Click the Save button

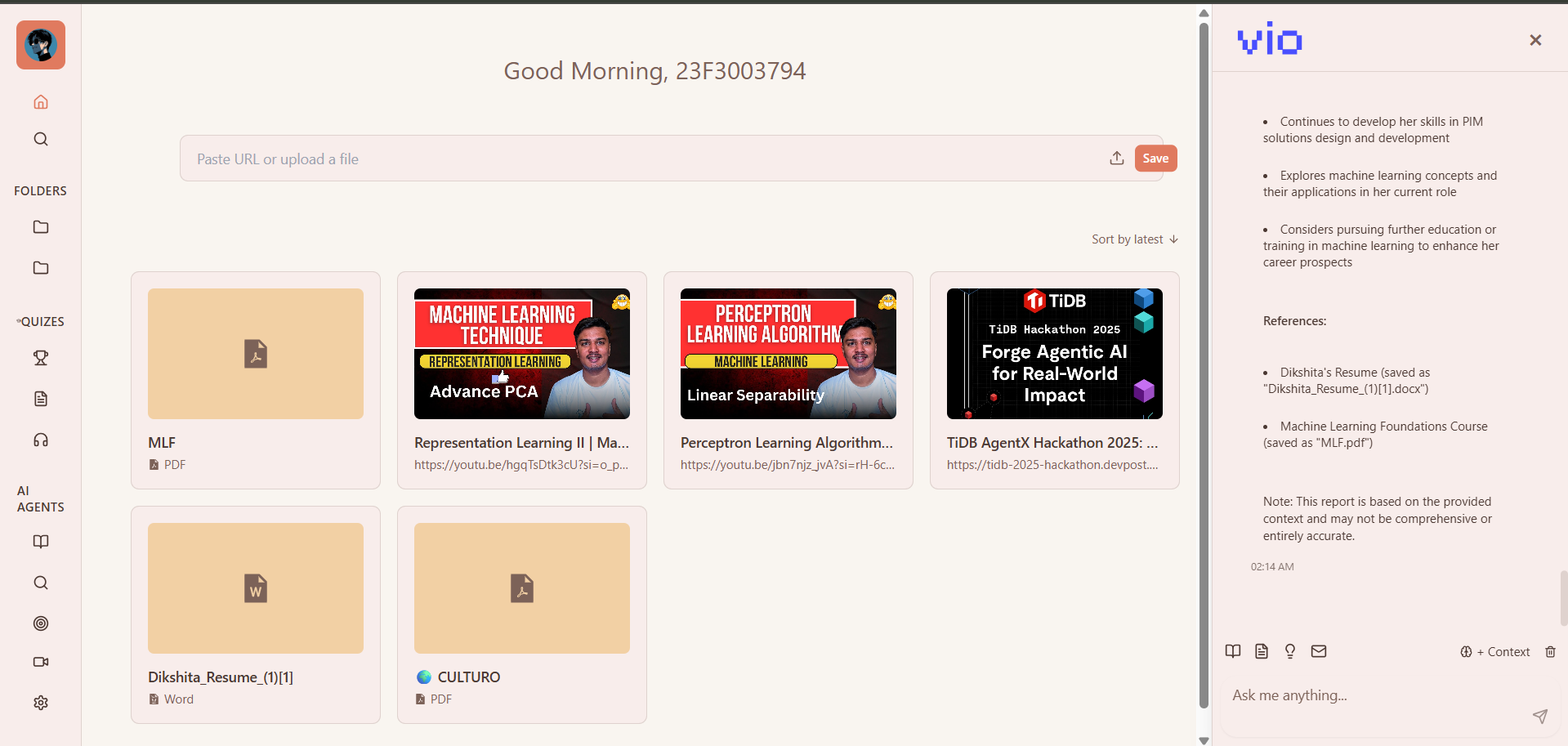(x=1155, y=159)
